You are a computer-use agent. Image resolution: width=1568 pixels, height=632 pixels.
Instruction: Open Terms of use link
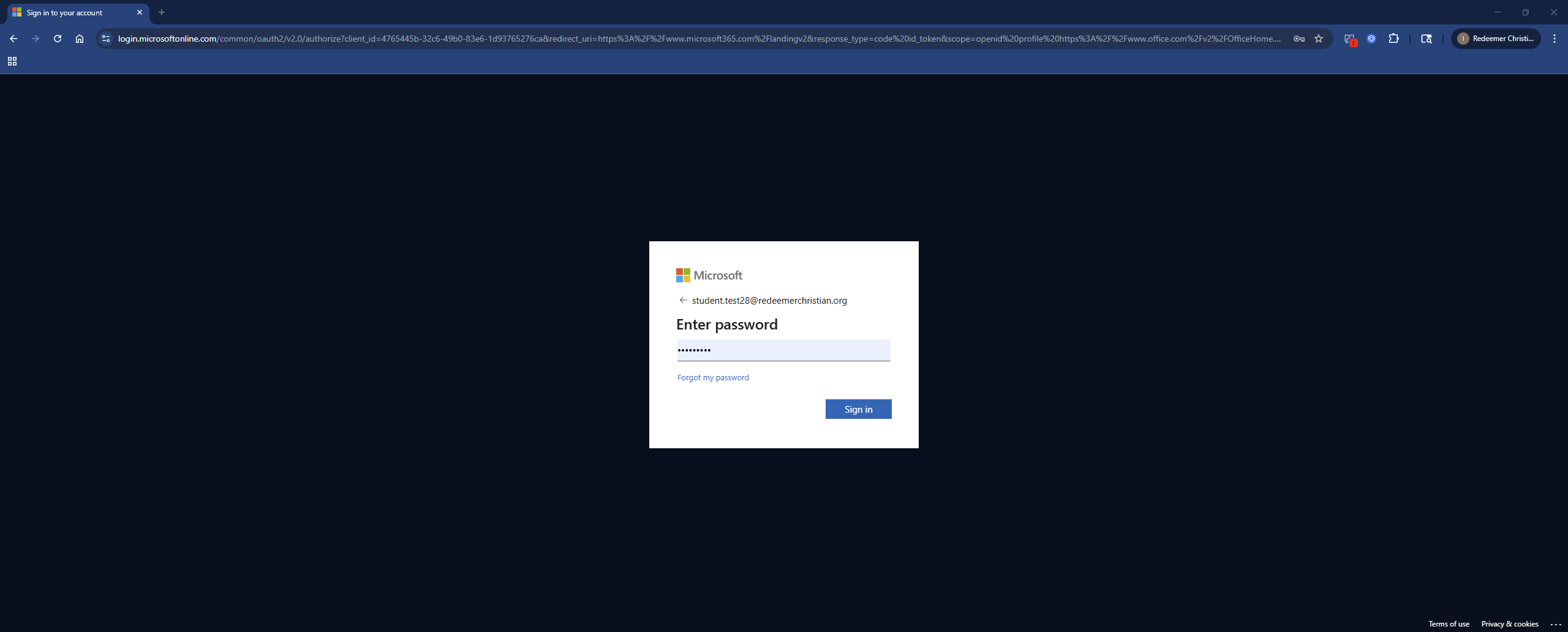click(x=1449, y=624)
